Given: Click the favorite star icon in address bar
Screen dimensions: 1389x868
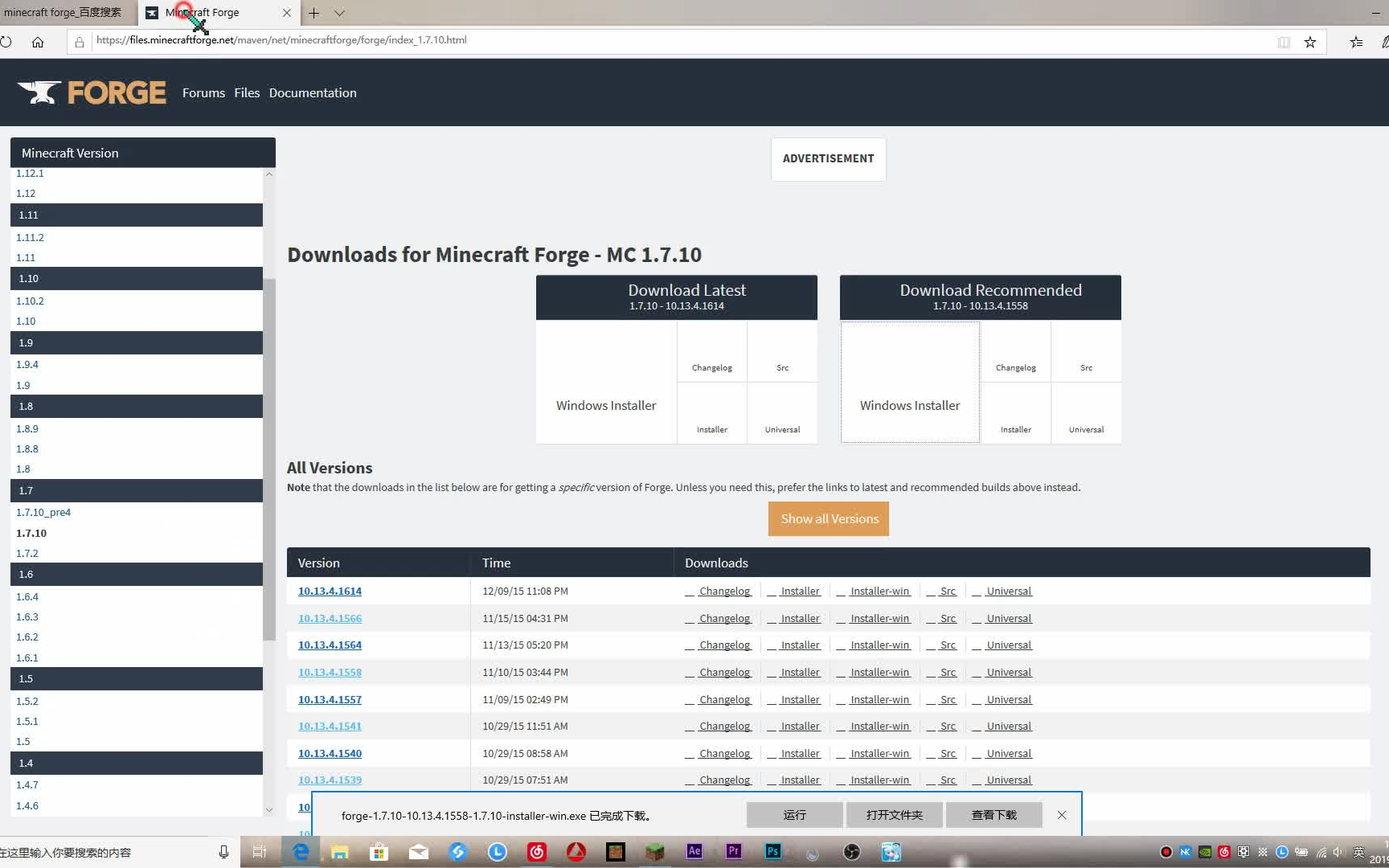Looking at the screenshot, I should point(1310,42).
